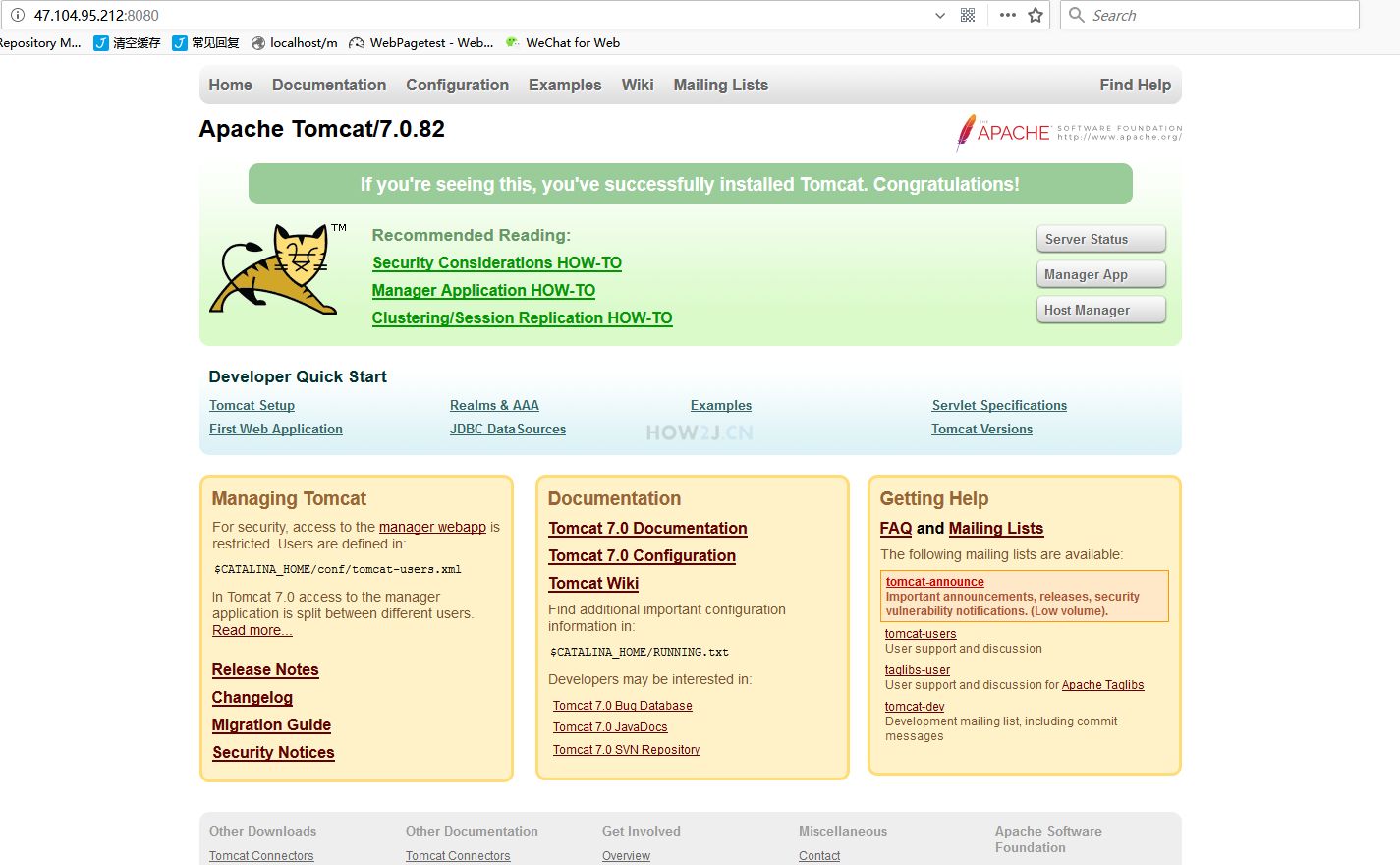Click the Tomcat cat mascot logo
The image size is (1400, 865).
278,269
